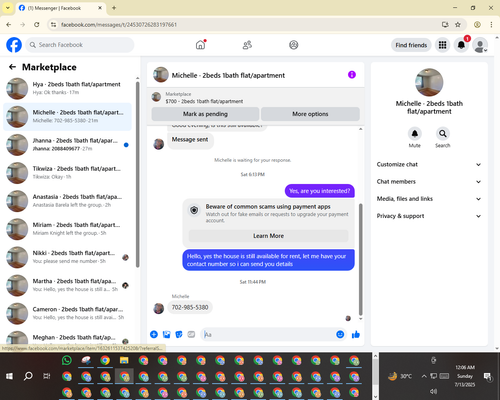Open the Jhanna unread conversation

pos(67,145)
